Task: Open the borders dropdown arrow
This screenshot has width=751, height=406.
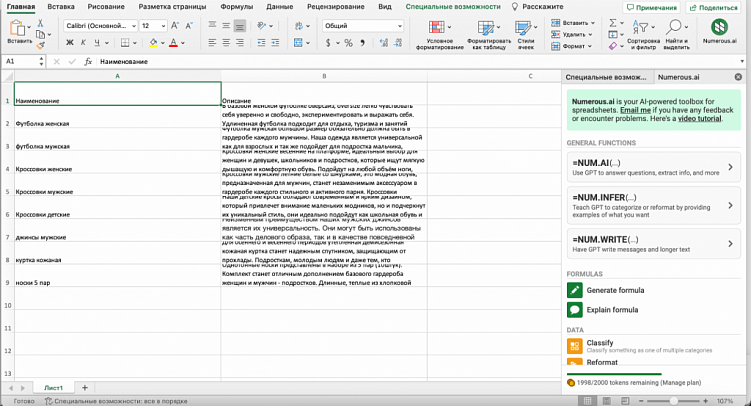Action: click(135, 43)
